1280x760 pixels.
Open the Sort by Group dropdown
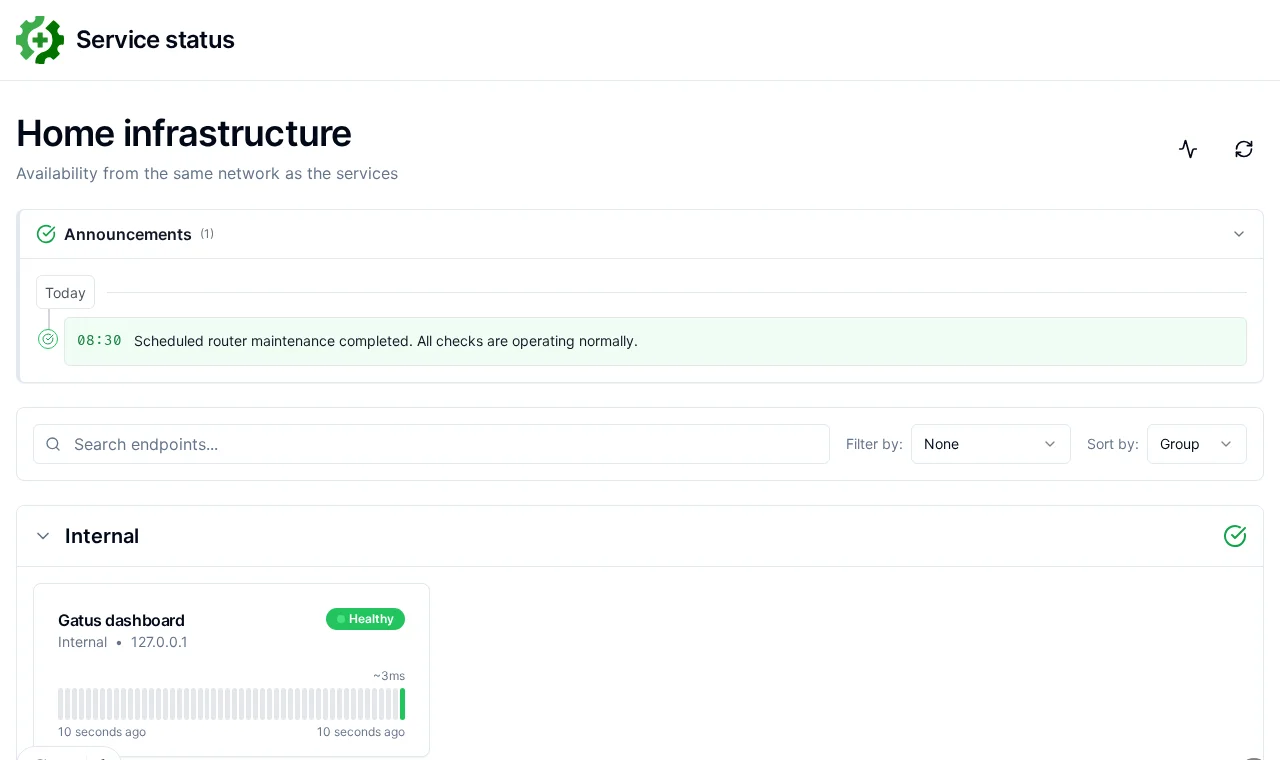pyautogui.click(x=1197, y=444)
